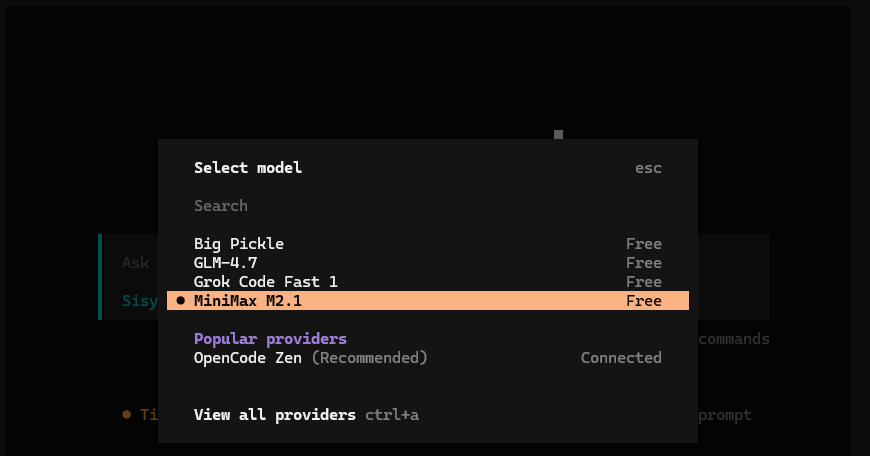Image resolution: width=870 pixels, height=456 pixels.
Task: Select the Big Pickle model
Action: point(239,244)
